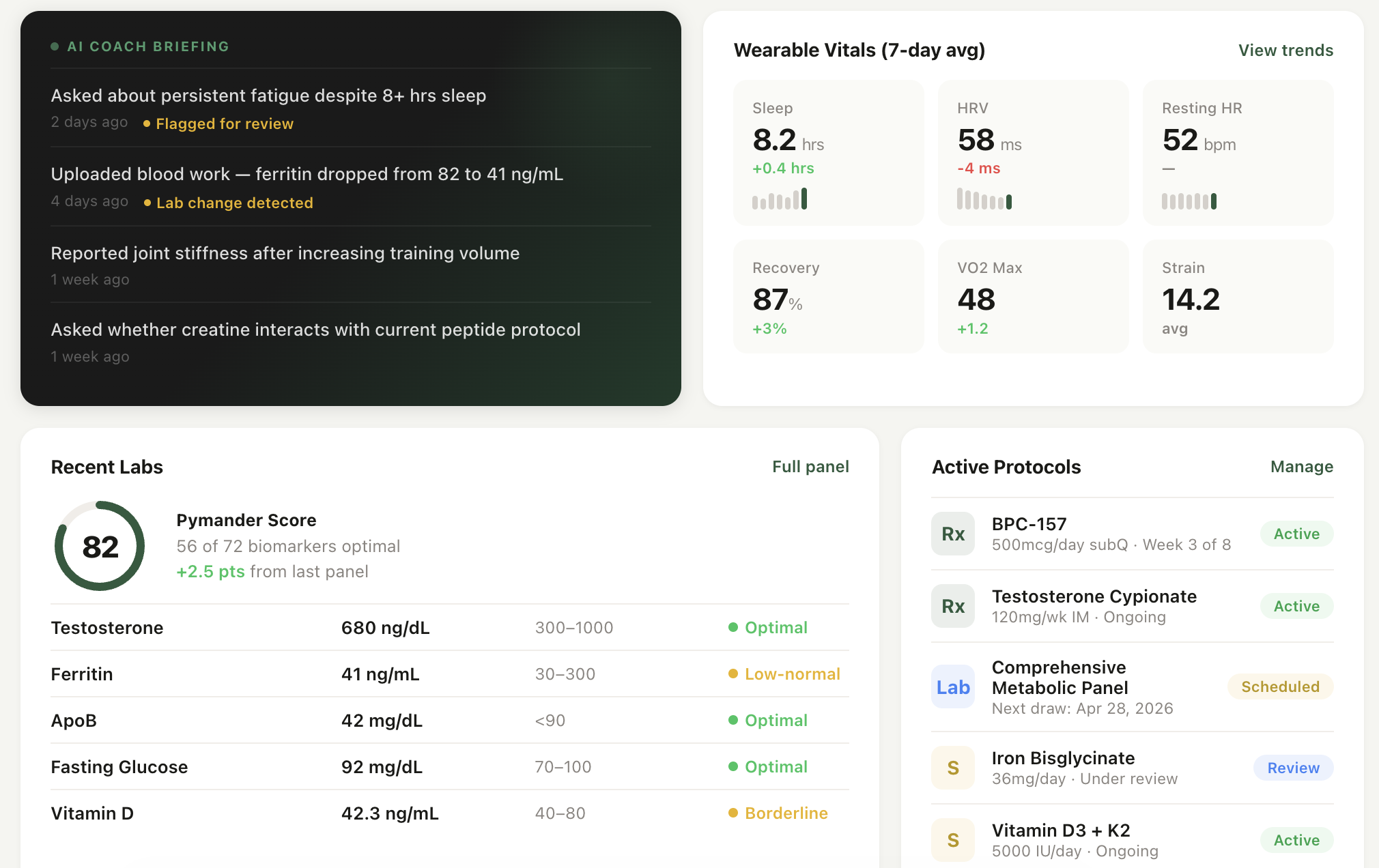Click the Rx icon next to BPC-157
The height and width of the screenshot is (868, 1379).
[952, 533]
